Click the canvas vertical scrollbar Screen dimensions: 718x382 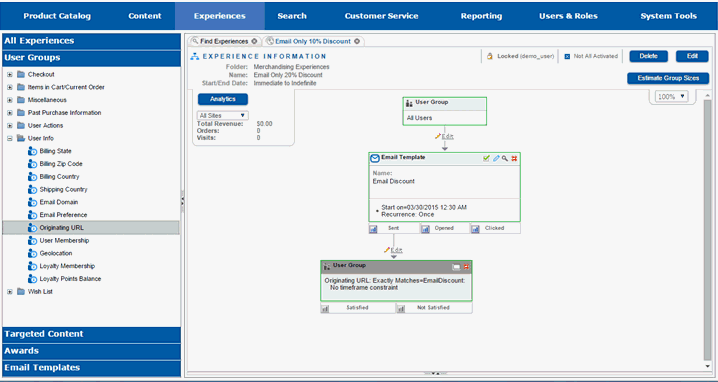708,229
